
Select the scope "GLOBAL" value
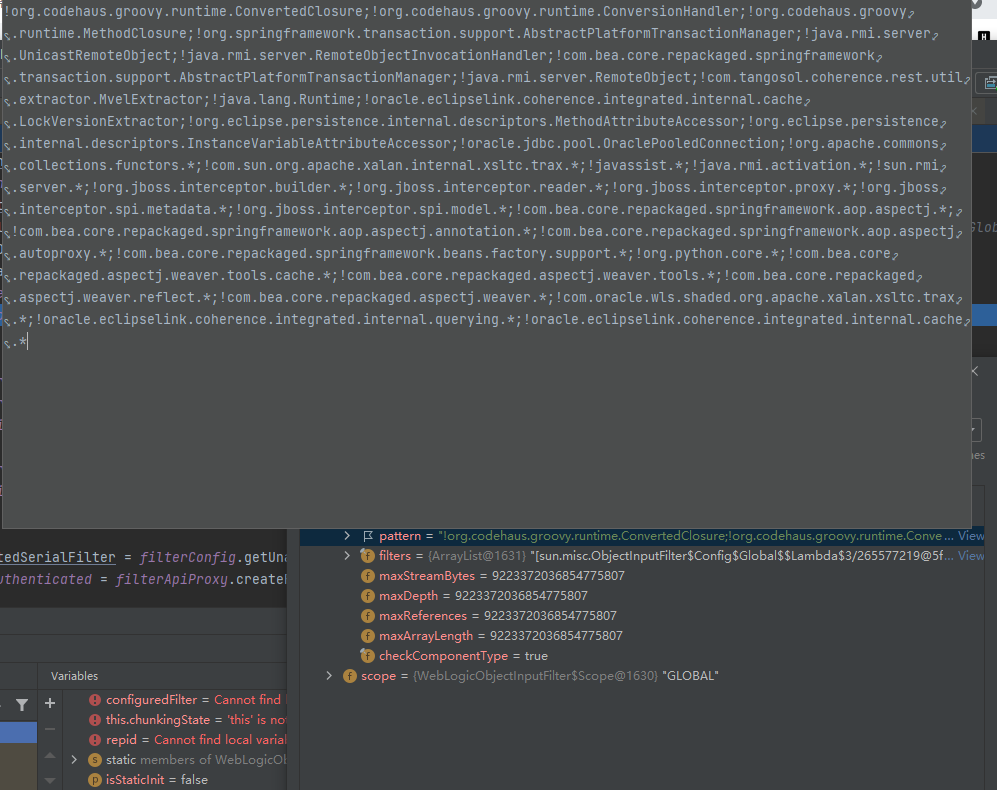click(691, 676)
